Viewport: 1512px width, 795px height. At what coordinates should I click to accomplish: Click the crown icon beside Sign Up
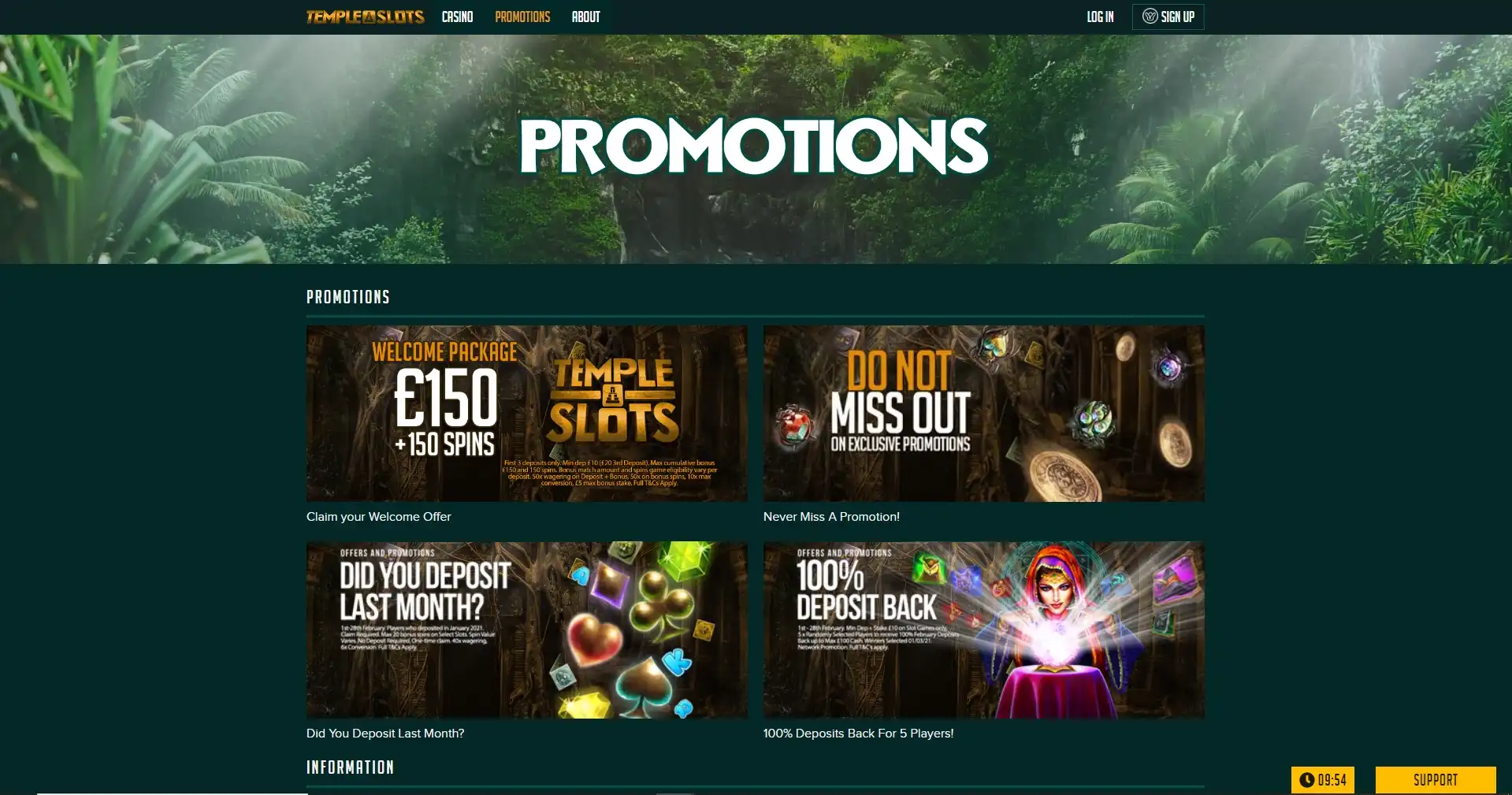click(x=1150, y=17)
